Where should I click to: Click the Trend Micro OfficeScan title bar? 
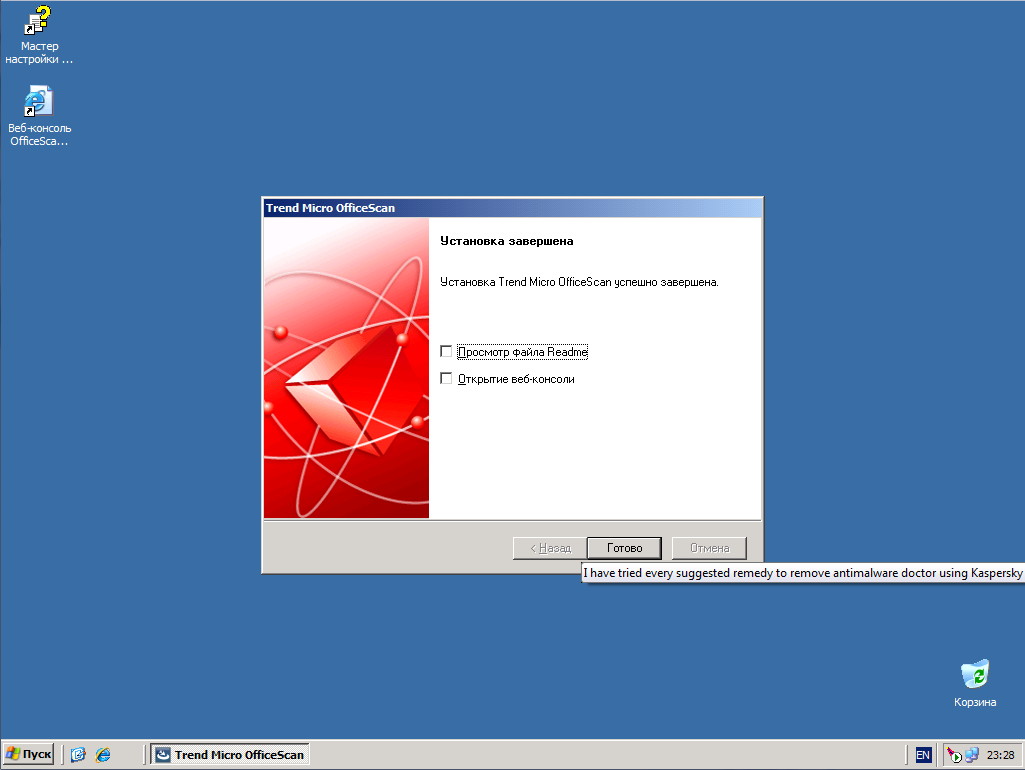coord(512,208)
